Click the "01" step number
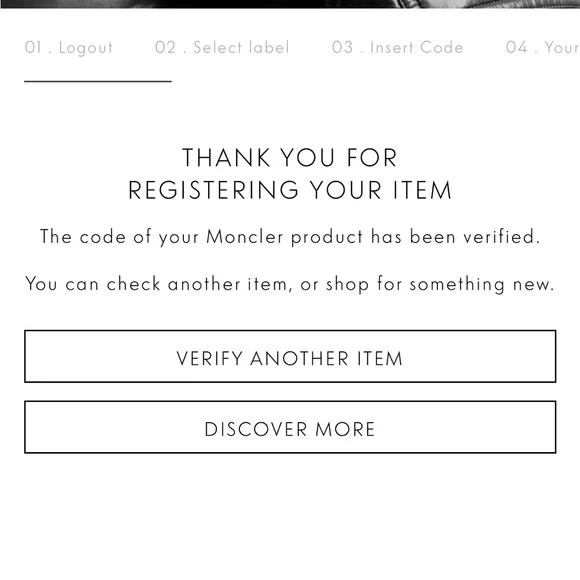Image resolution: width=580 pixels, height=580 pixels. coord(33,47)
